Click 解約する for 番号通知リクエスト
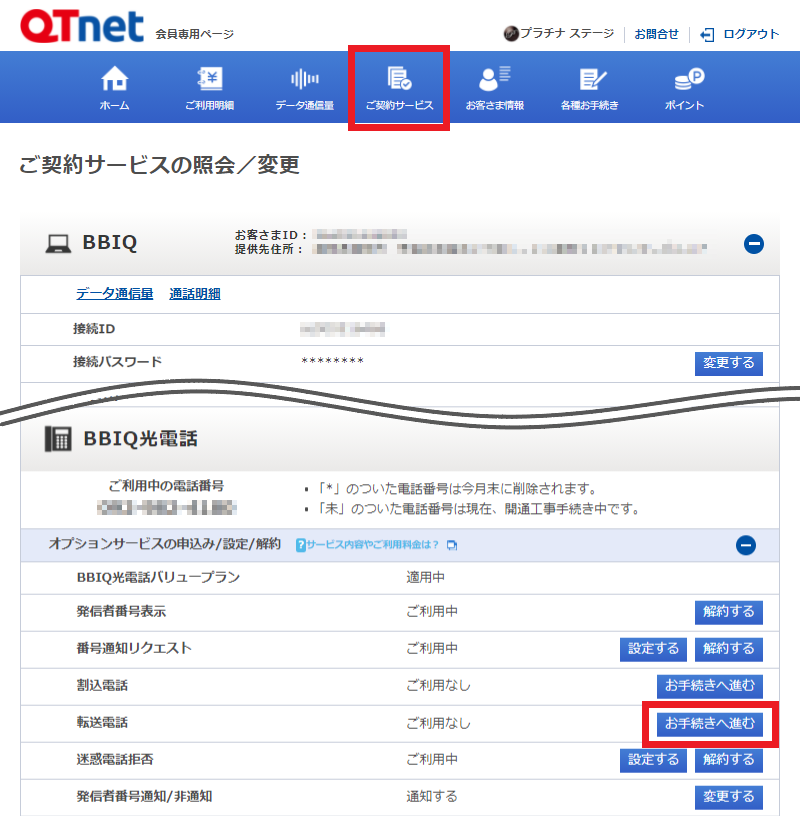 728,649
